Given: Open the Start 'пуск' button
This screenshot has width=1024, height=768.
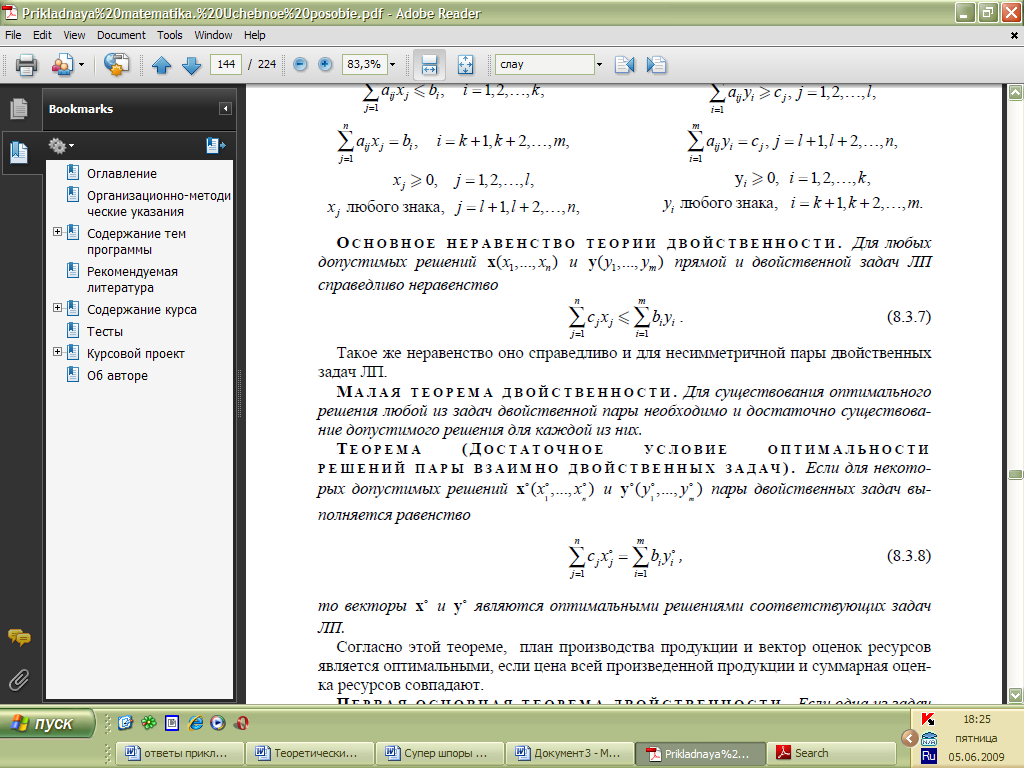Looking at the screenshot, I should pos(47,723).
